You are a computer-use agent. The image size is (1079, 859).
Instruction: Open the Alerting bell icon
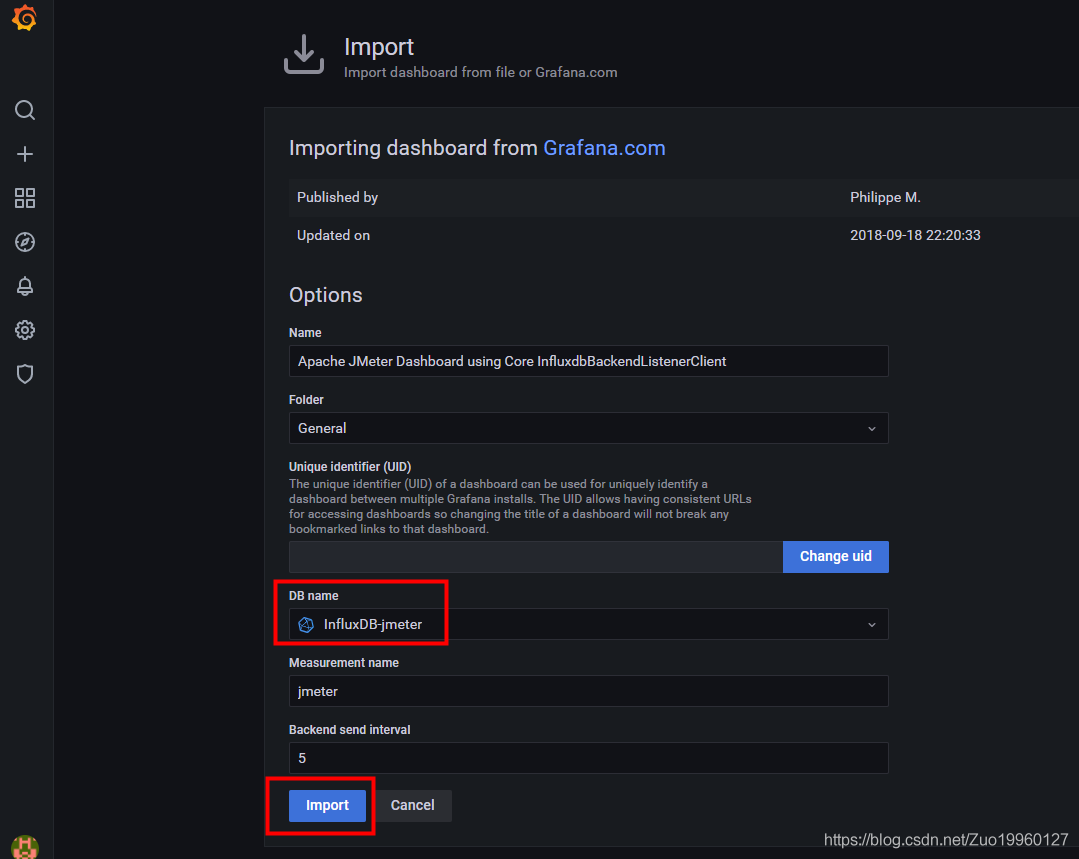(25, 286)
